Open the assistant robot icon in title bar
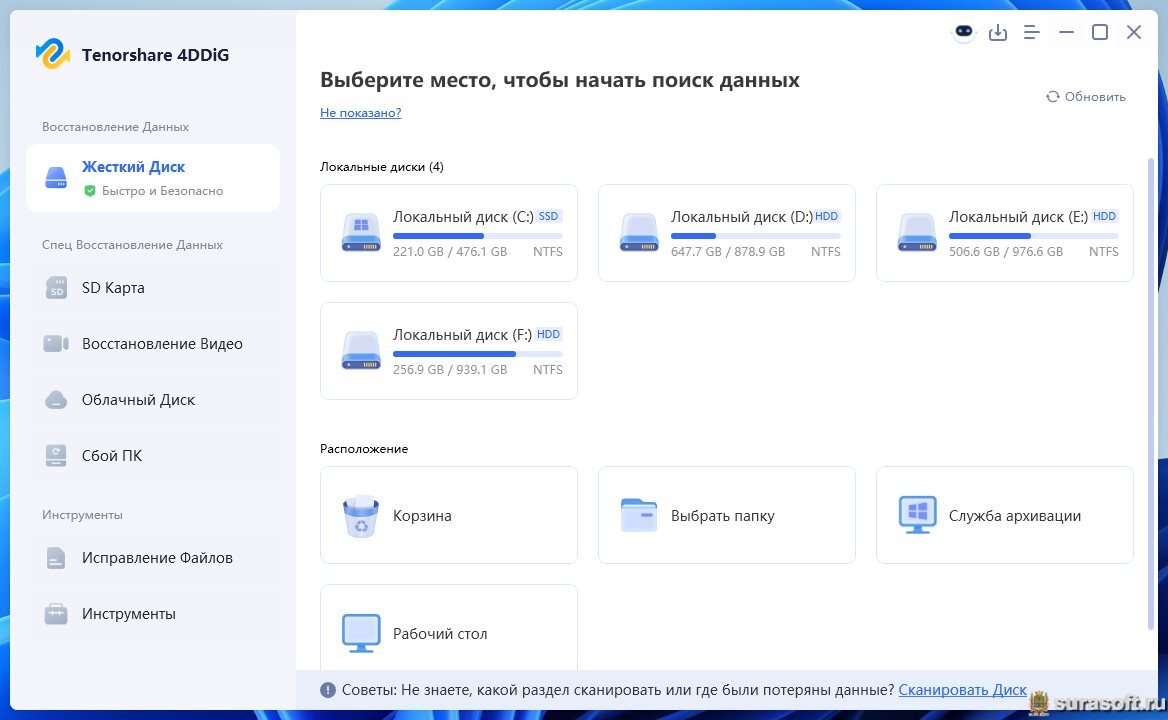Viewport: 1168px width, 720px height. coord(964,32)
